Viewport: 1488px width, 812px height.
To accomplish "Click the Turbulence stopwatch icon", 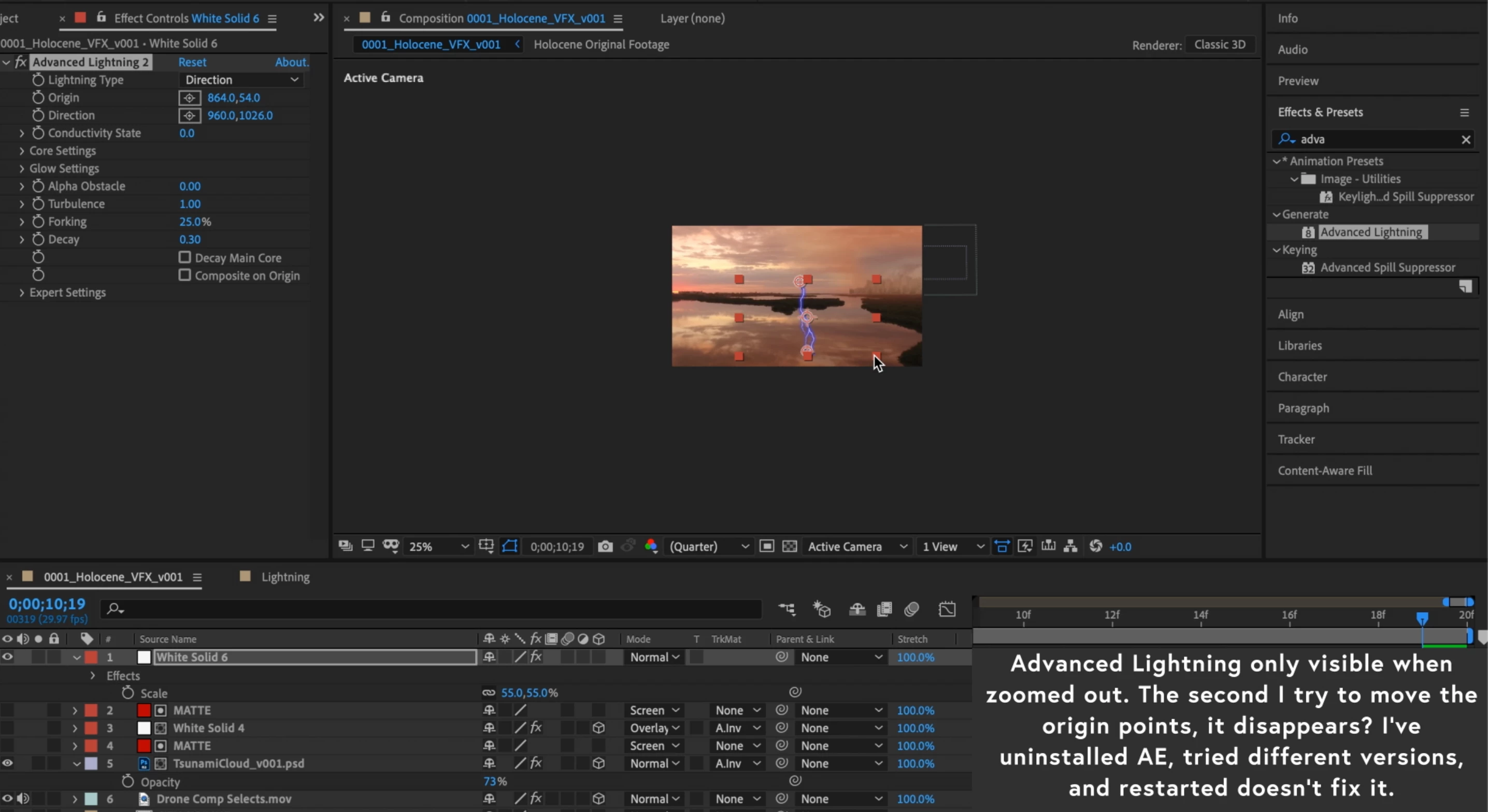I will (x=38, y=204).
